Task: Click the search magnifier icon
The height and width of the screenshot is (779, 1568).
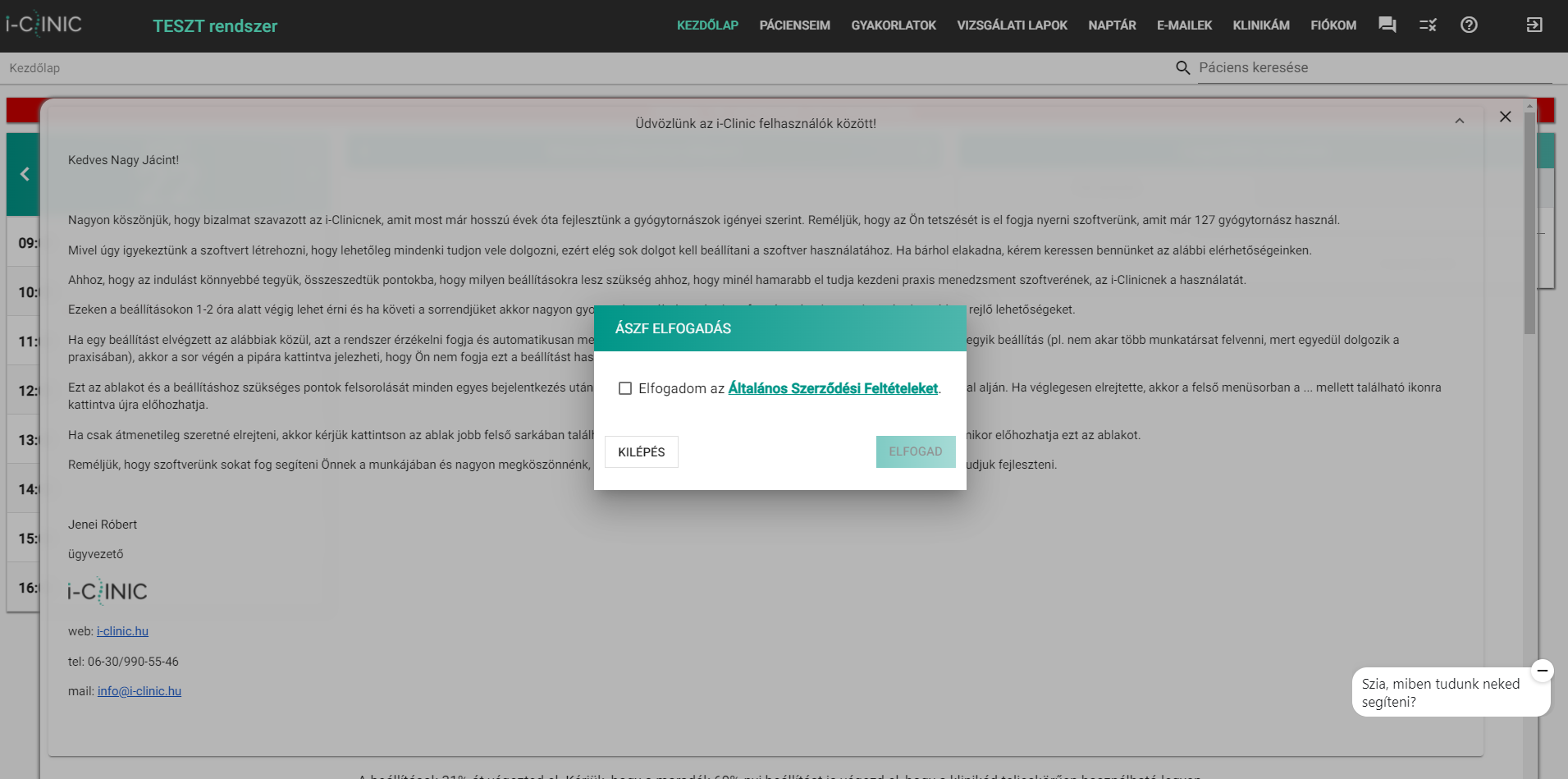Action: point(1182,68)
